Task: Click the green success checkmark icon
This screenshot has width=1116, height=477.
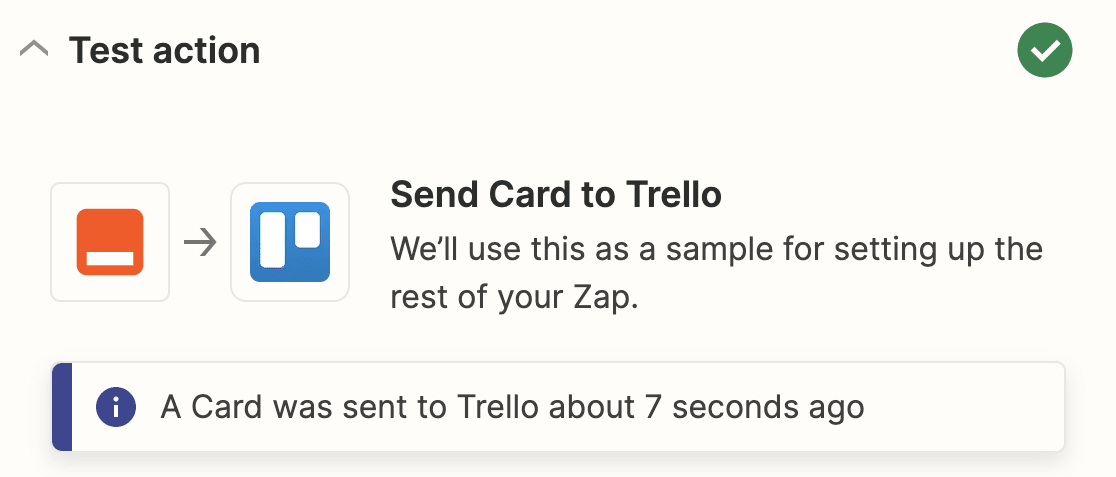Action: [x=1044, y=50]
